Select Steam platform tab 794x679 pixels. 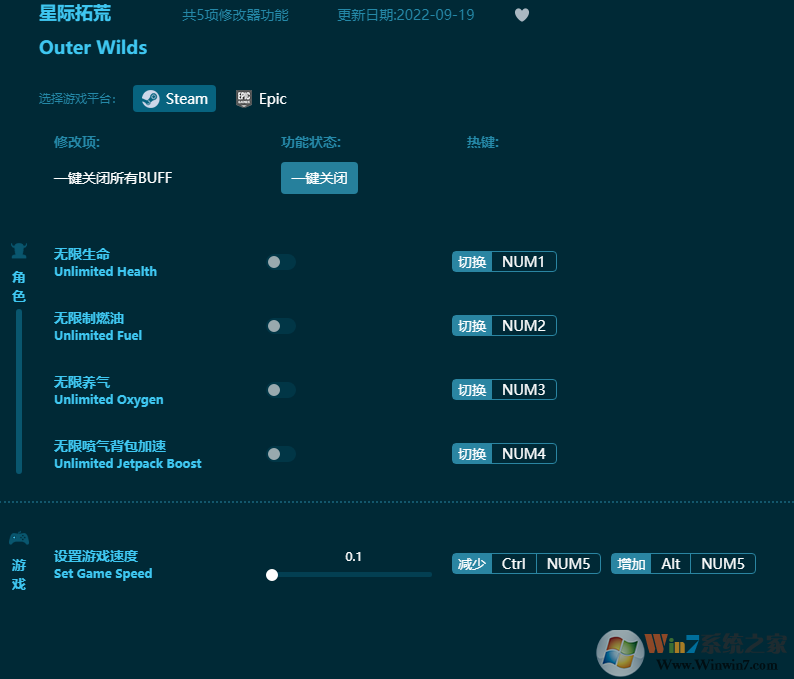[174, 99]
